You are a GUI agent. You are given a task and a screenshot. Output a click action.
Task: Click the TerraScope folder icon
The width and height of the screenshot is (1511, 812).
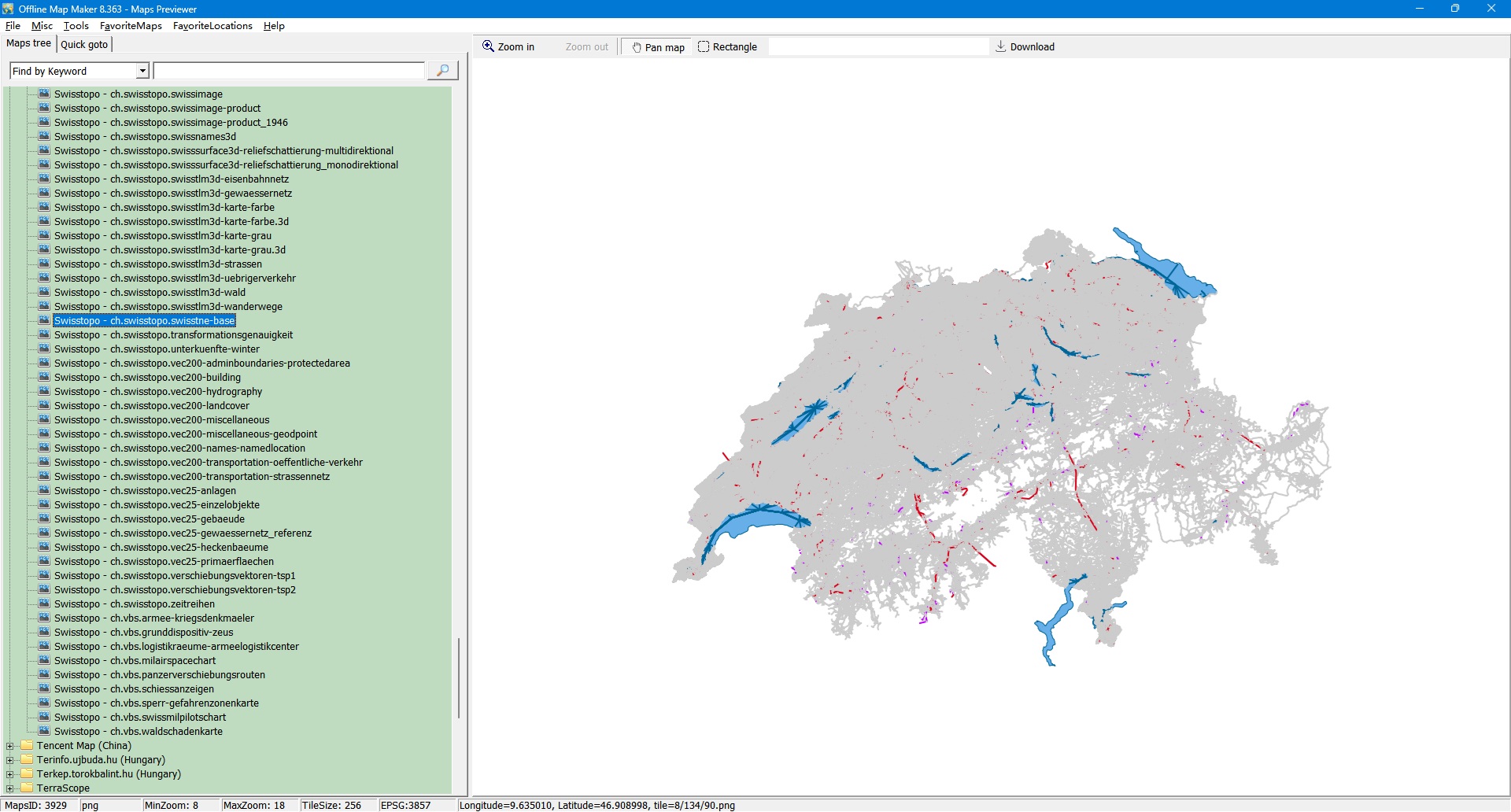point(28,788)
